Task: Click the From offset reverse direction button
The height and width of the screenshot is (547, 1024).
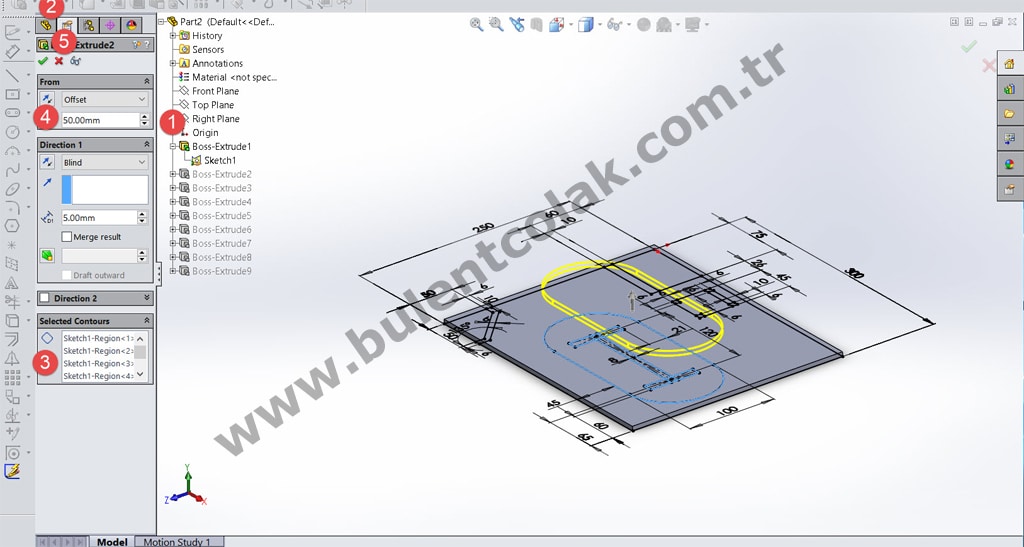Action: [47, 99]
